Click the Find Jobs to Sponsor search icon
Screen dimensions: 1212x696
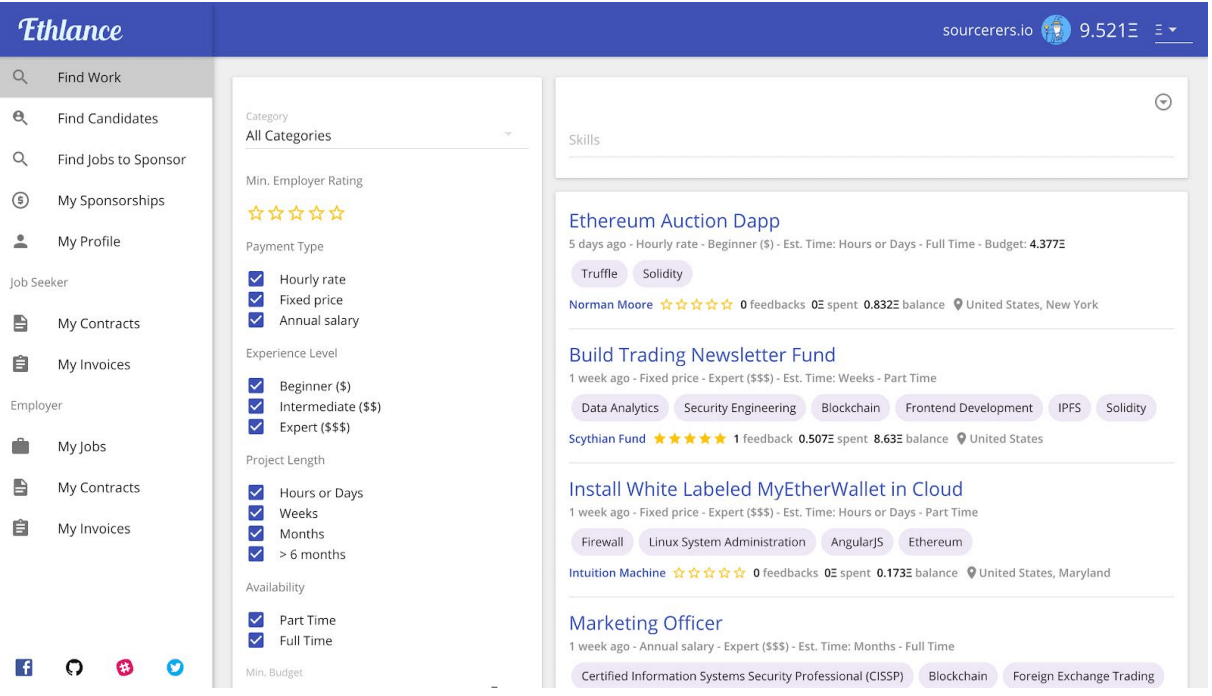[x=20, y=159]
